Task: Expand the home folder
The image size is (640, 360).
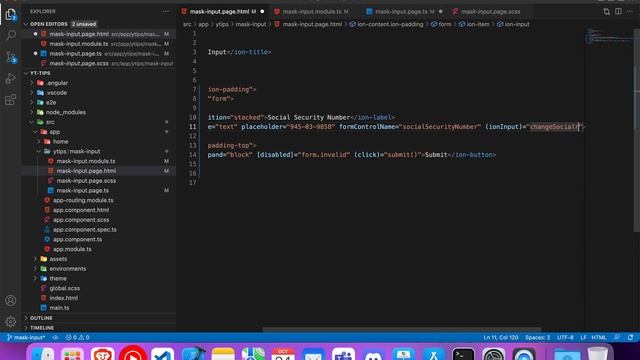Action: (60, 142)
